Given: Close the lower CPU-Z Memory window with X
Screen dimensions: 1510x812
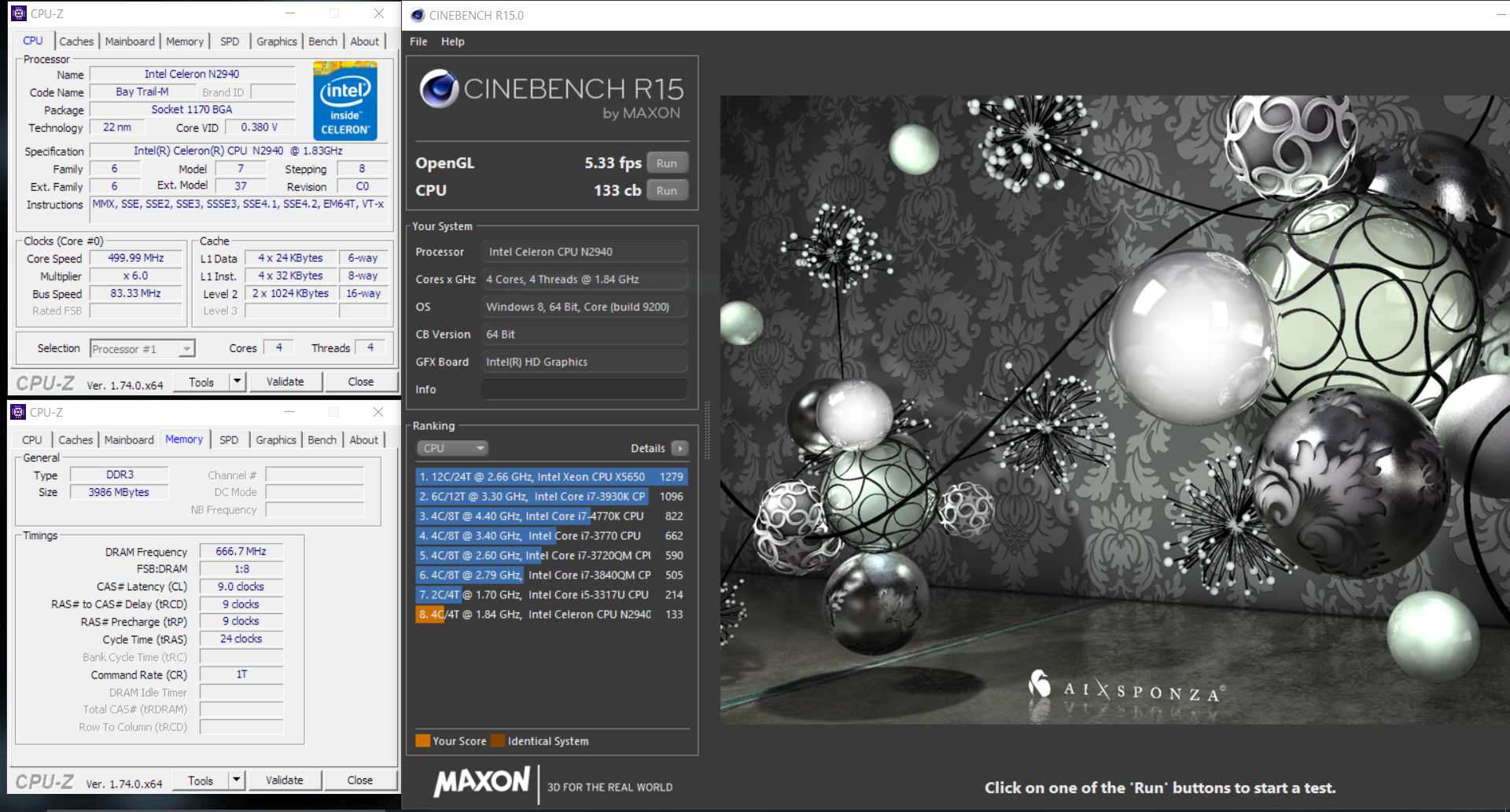Looking at the screenshot, I should click(377, 412).
